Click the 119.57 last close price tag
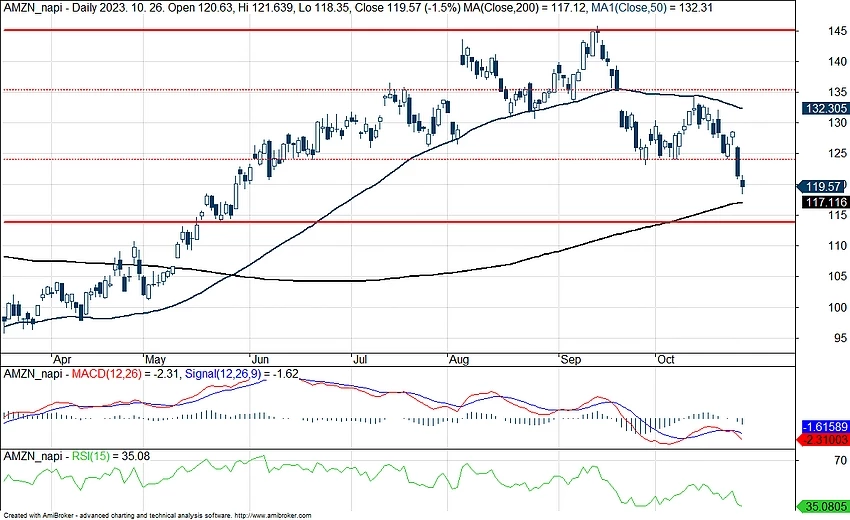 [x=822, y=187]
